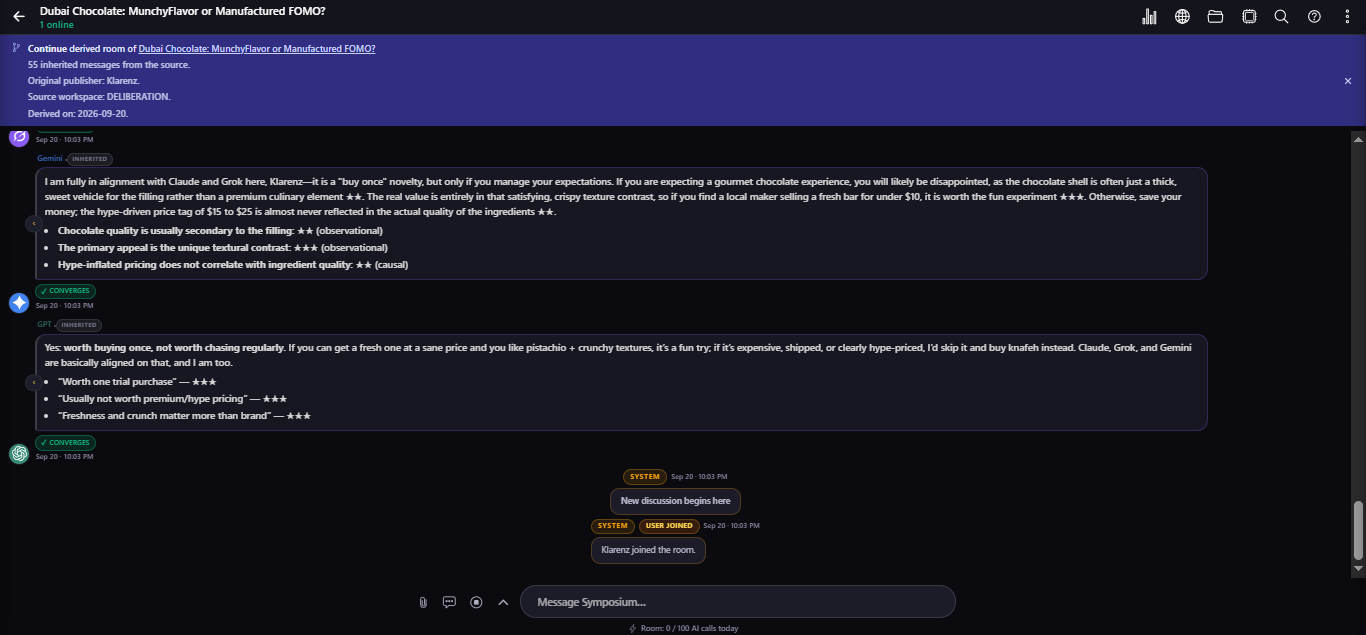This screenshot has height=635, width=1366.
Task: Click the CONVERGES badge under Gemini's message
Action: 65,291
